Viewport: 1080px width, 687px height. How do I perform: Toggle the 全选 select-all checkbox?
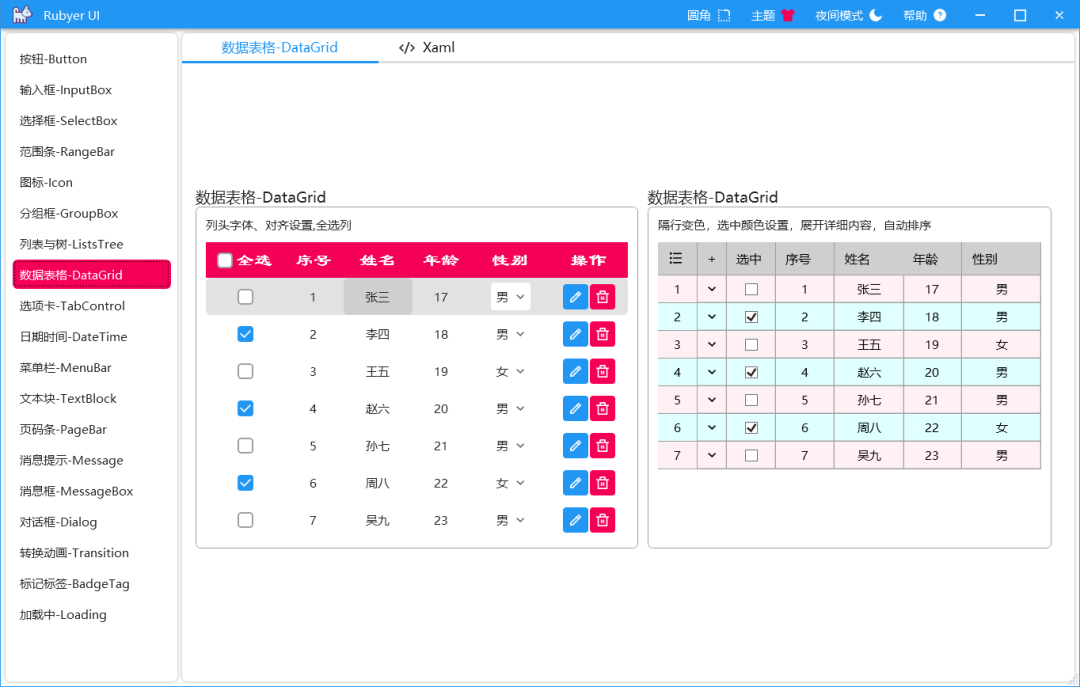[225, 259]
